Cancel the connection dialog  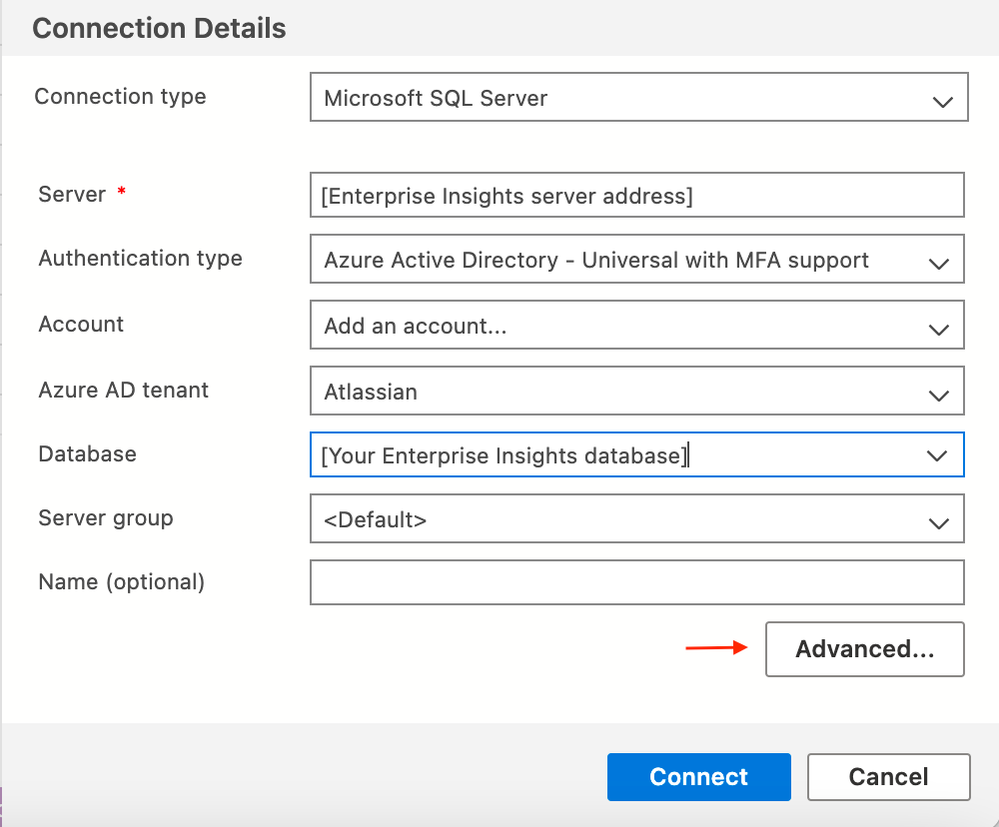pos(888,777)
